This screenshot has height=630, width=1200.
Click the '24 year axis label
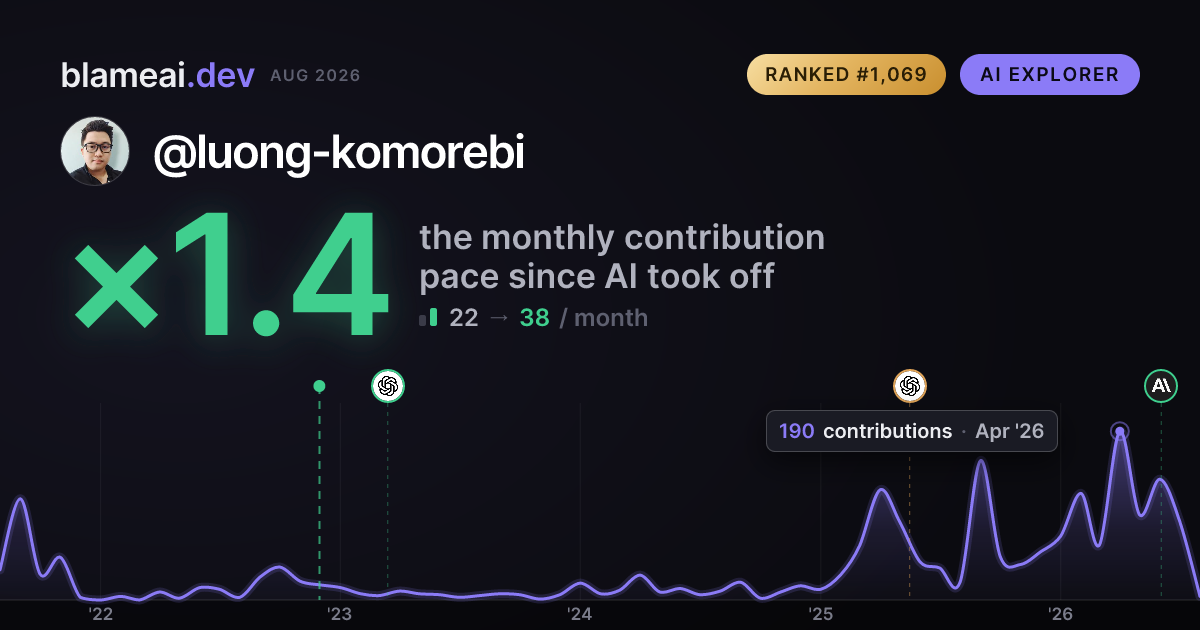pyautogui.click(x=580, y=613)
